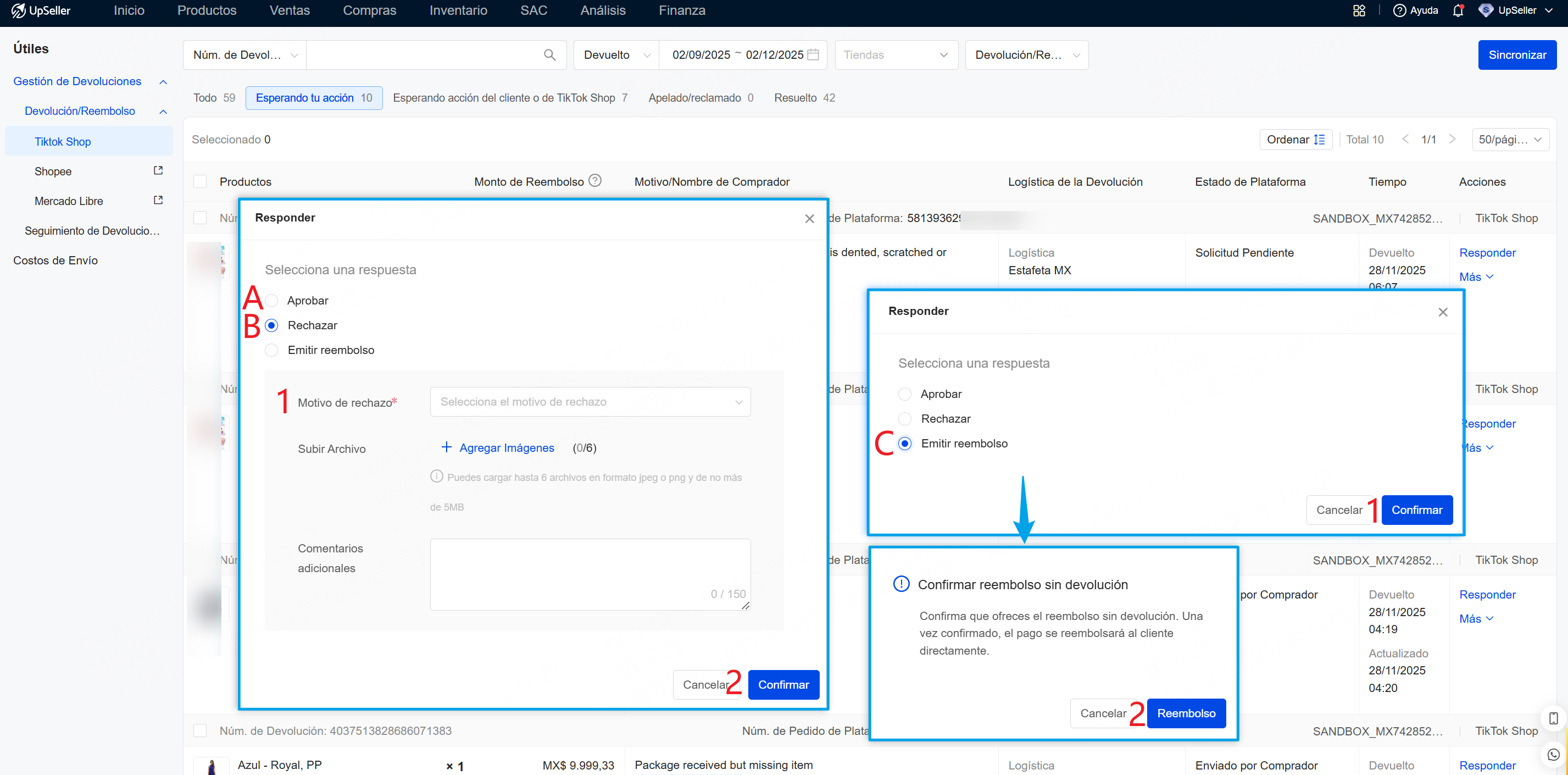The height and width of the screenshot is (775, 1568).
Task: Click the Ordenar sort button
Action: [x=1295, y=140]
